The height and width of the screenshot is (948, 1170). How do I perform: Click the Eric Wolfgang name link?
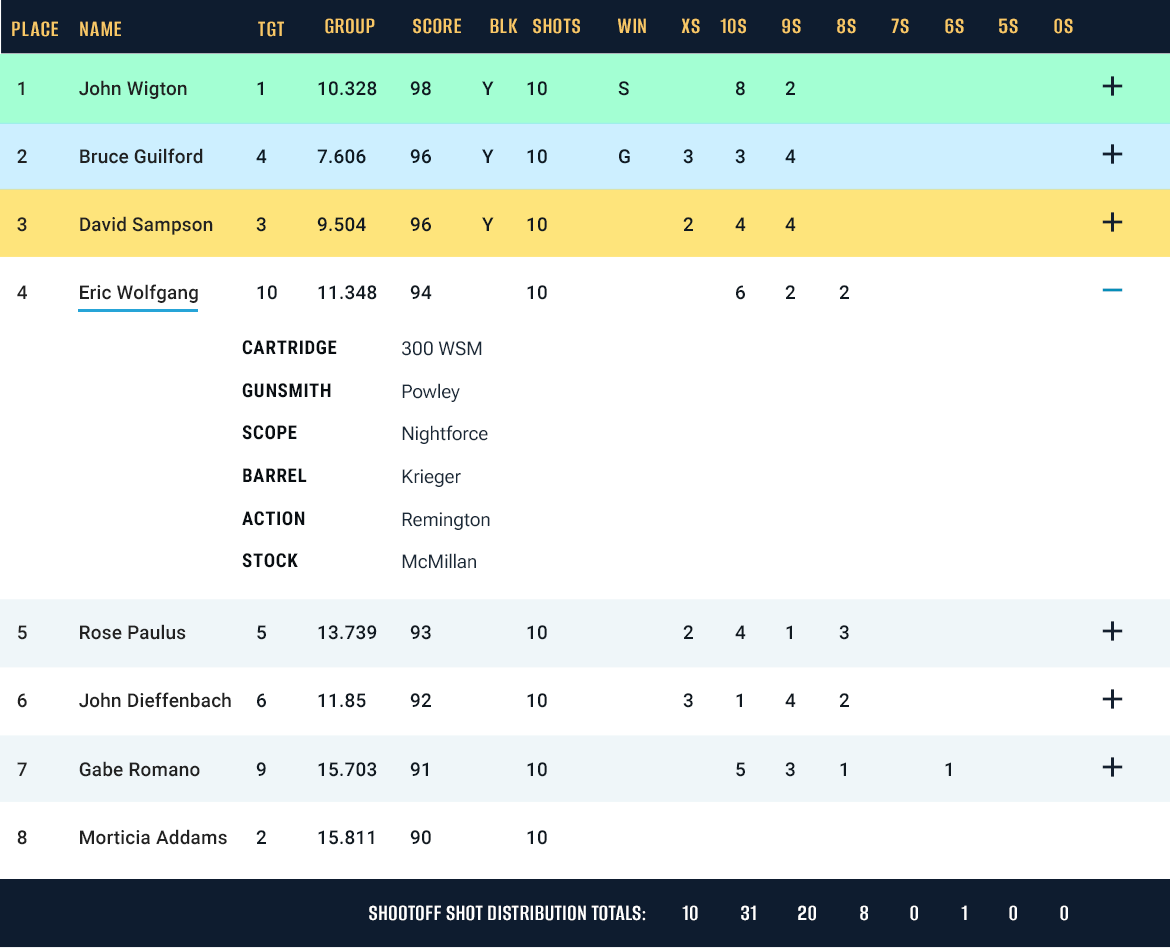pyautogui.click(x=138, y=293)
